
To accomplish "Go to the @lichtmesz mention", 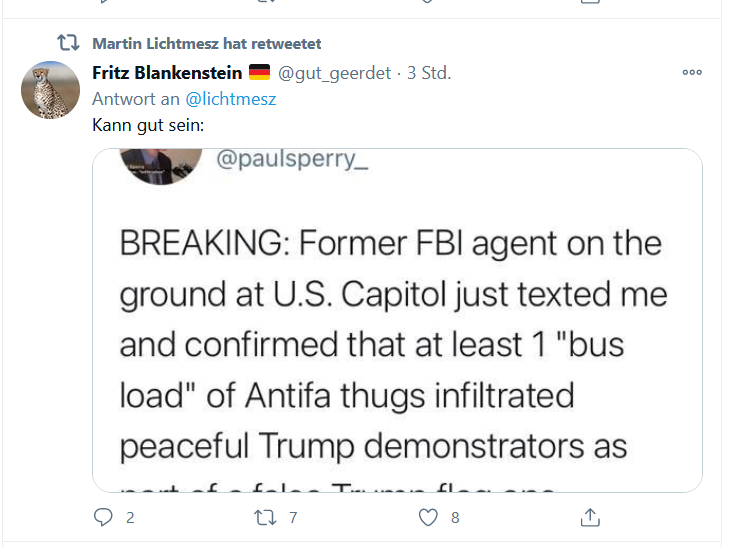I will point(230,99).
